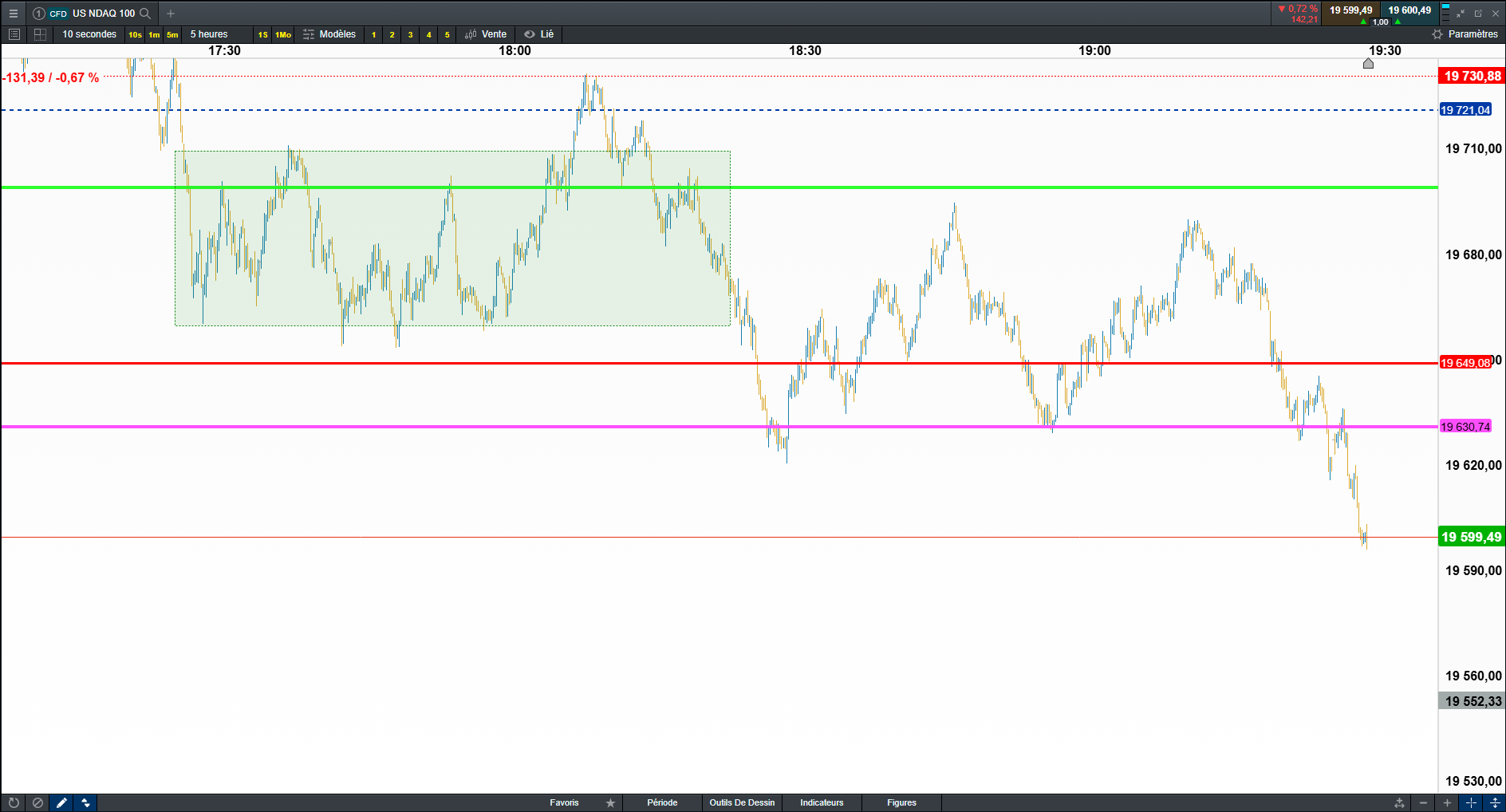Add a new chart tab with plus

(171, 14)
